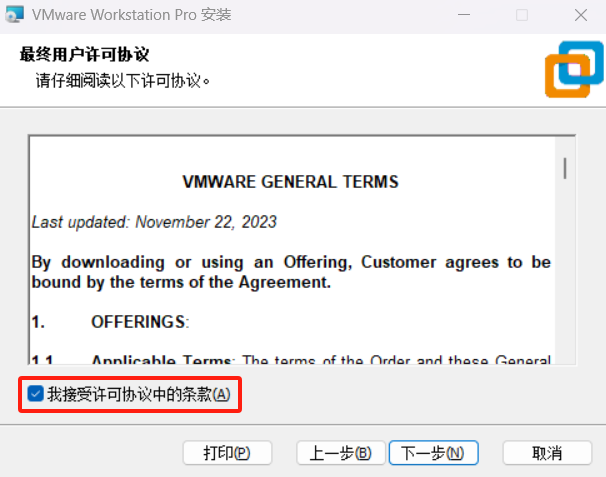
Task: Toggle the accept license terms checkbox
Action: click(36, 394)
